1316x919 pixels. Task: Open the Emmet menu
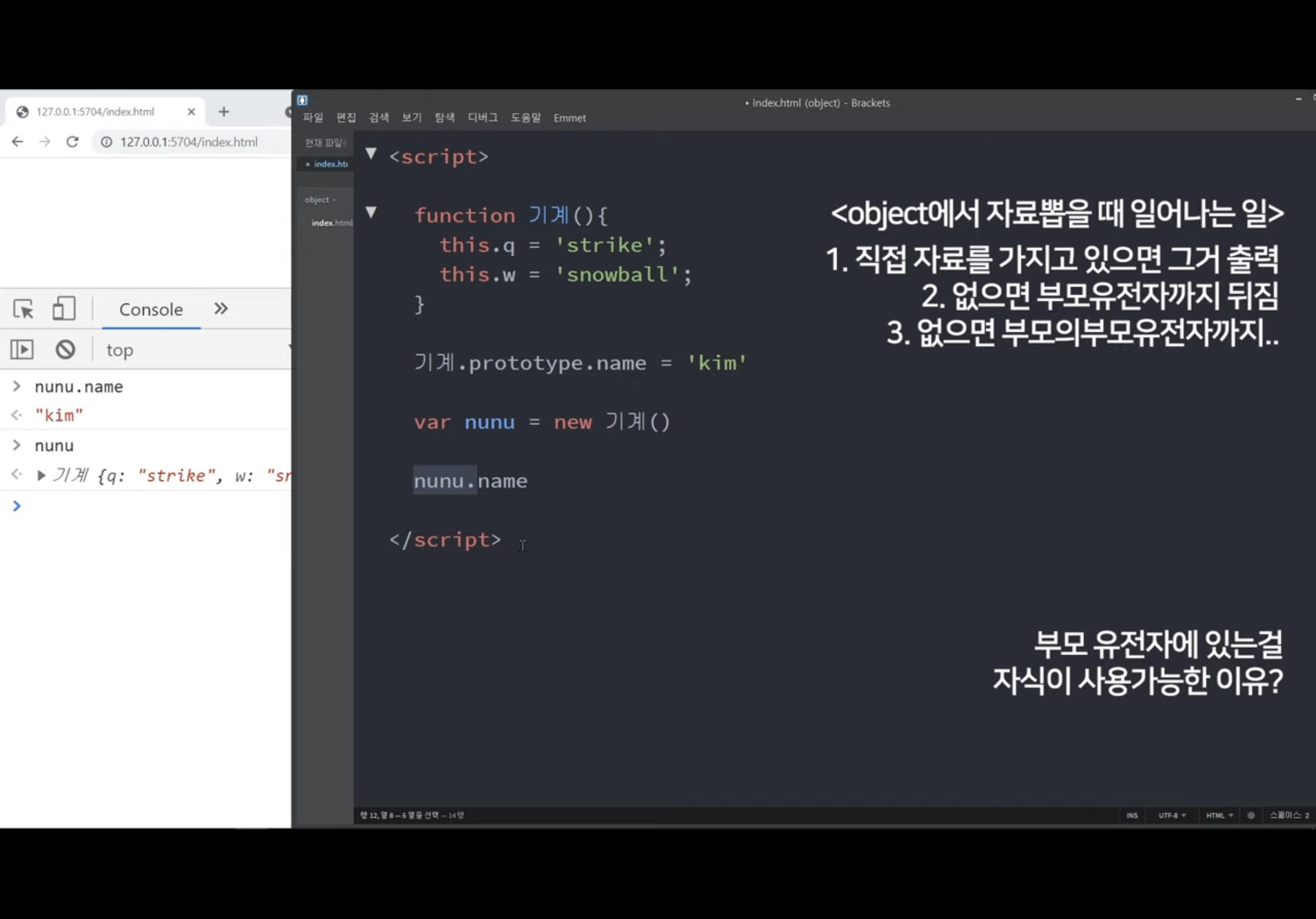coord(569,118)
